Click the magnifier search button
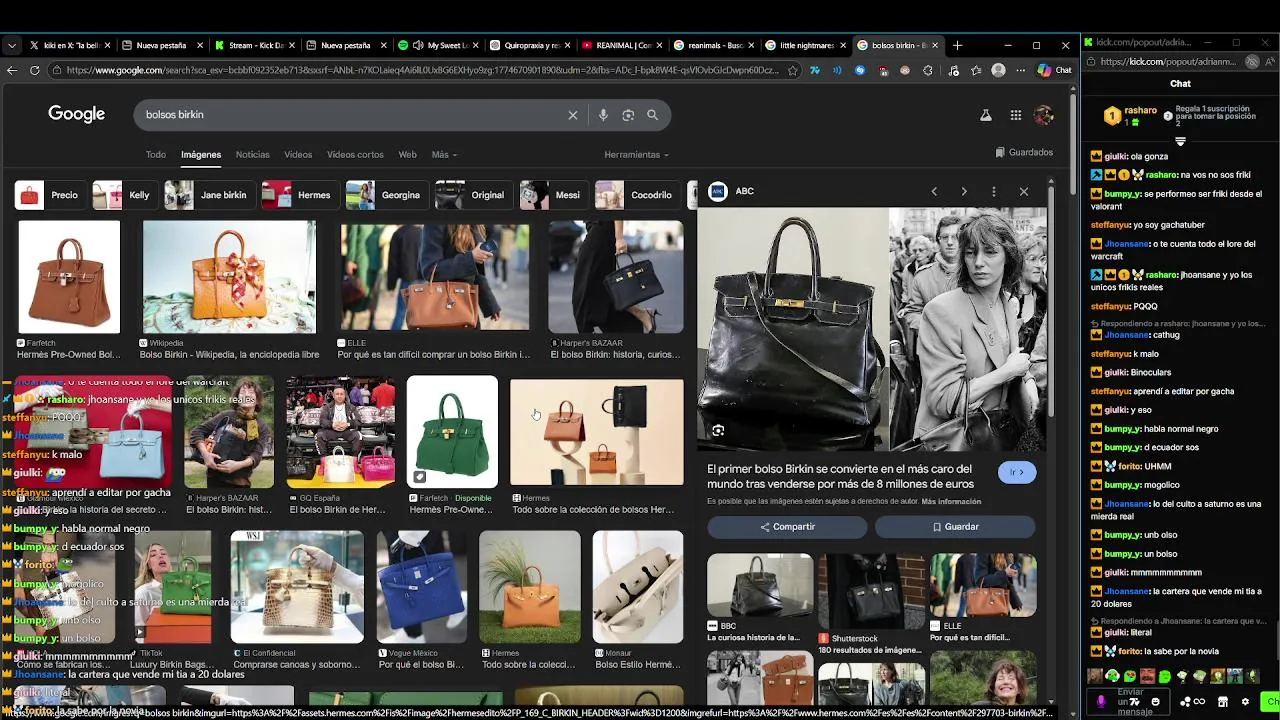1280x720 pixels. point(652,115)
